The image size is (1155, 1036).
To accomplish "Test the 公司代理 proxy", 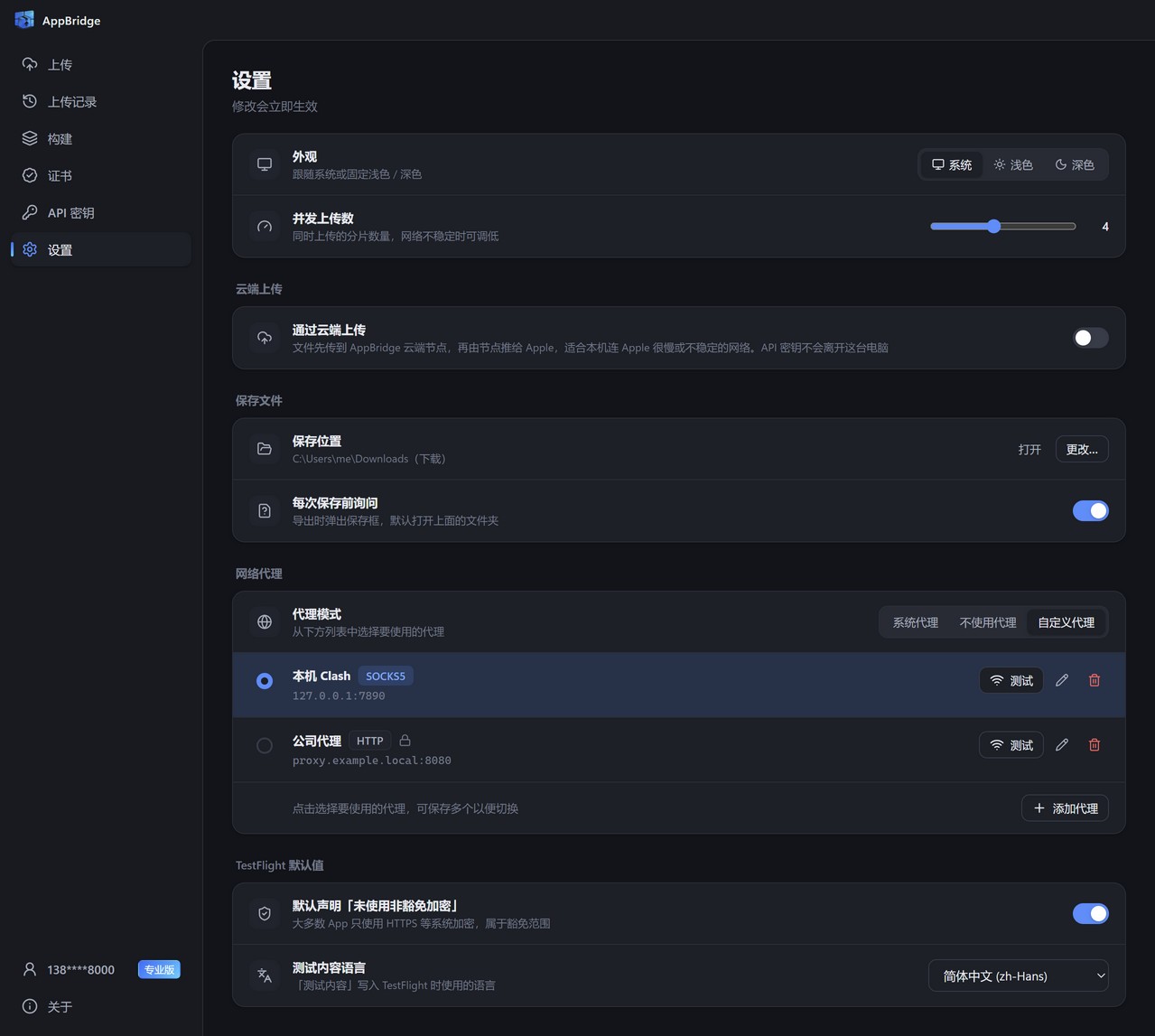I will tap(1011, 745).
